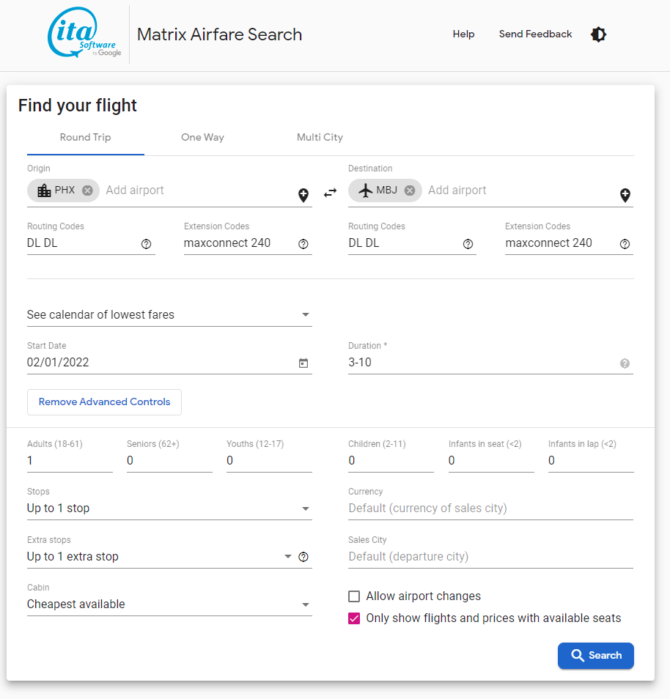
Task: Open nearby airports pin for Origin
Action: pos(304,195)
